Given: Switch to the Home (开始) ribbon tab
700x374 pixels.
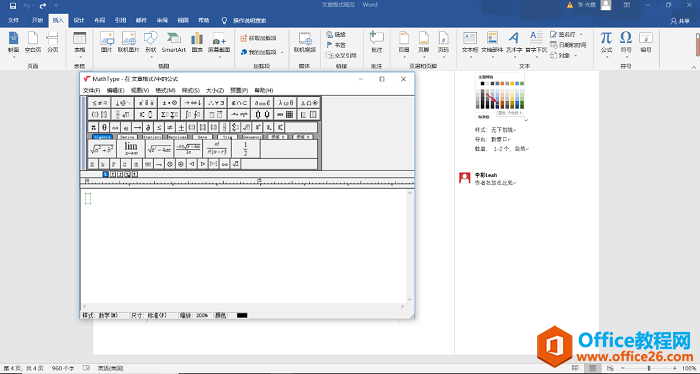Looking at the screenshot, I should coord(38,21).
